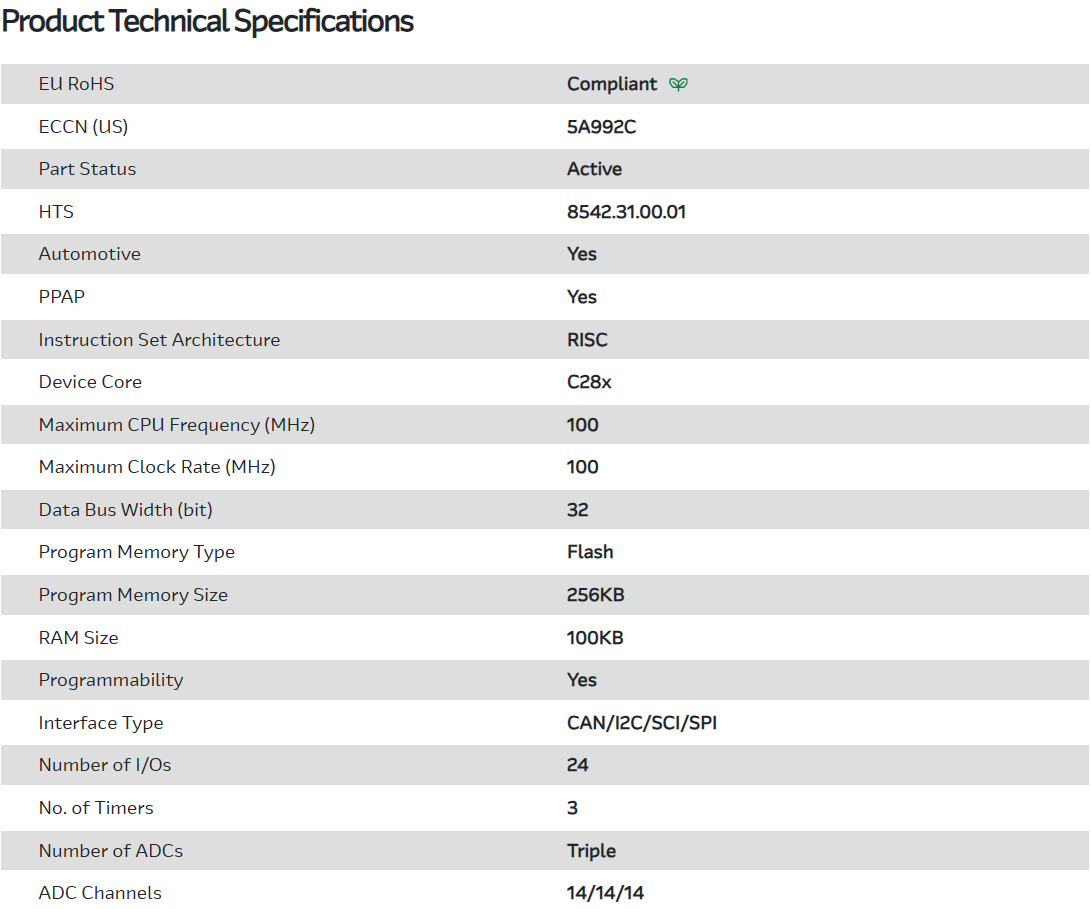
Task: Click the ECCN value 5A992C
Action: (601, 127)
